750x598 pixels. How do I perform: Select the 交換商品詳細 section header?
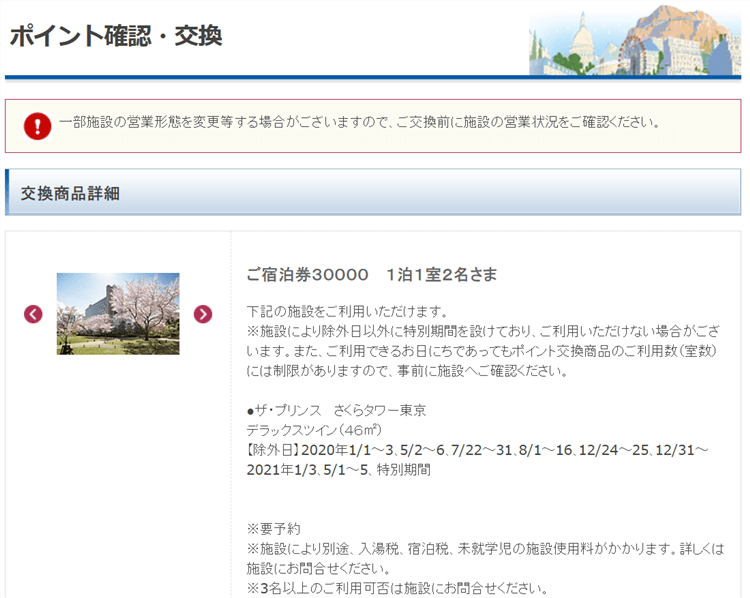[70, 193]
